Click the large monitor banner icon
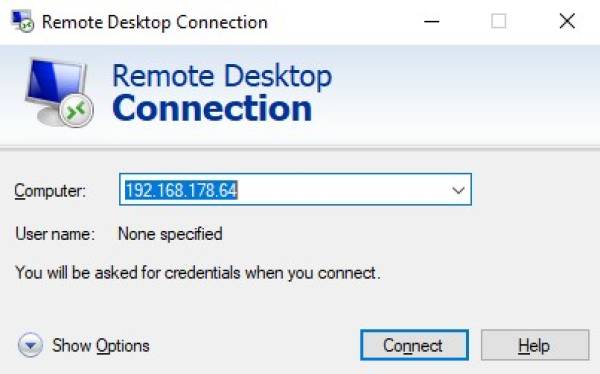The height and width of the screenshot is (374, 600). 59,93
